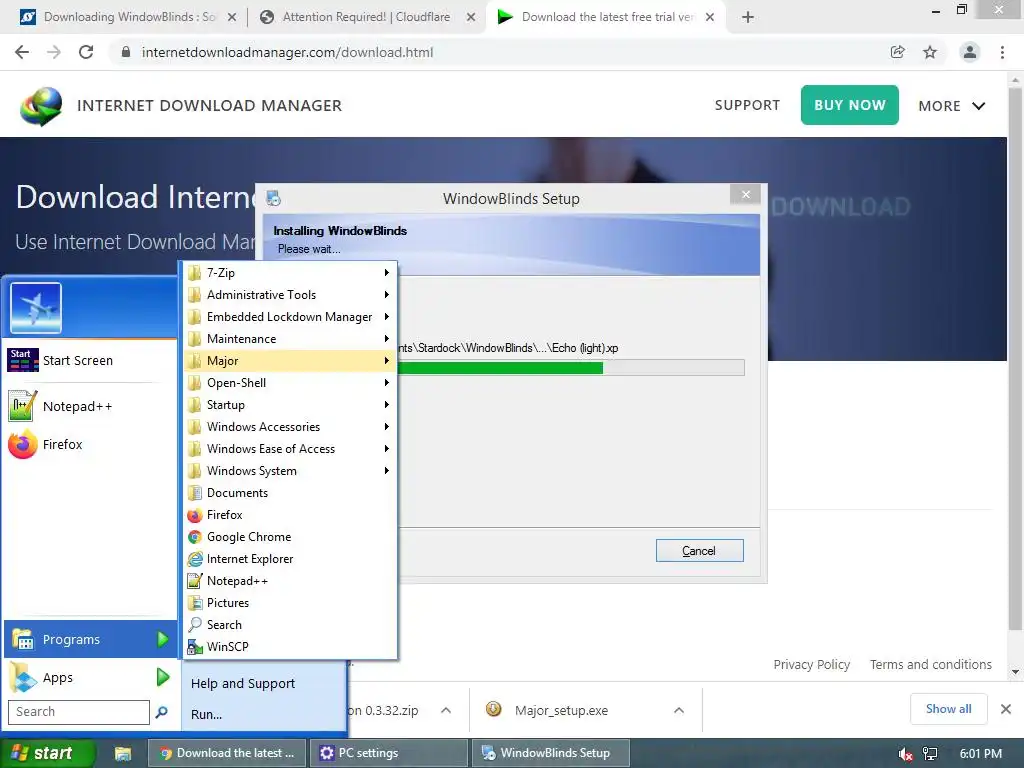
Task: Click the start menu search magnifier button
Action: tap(161, 712)
